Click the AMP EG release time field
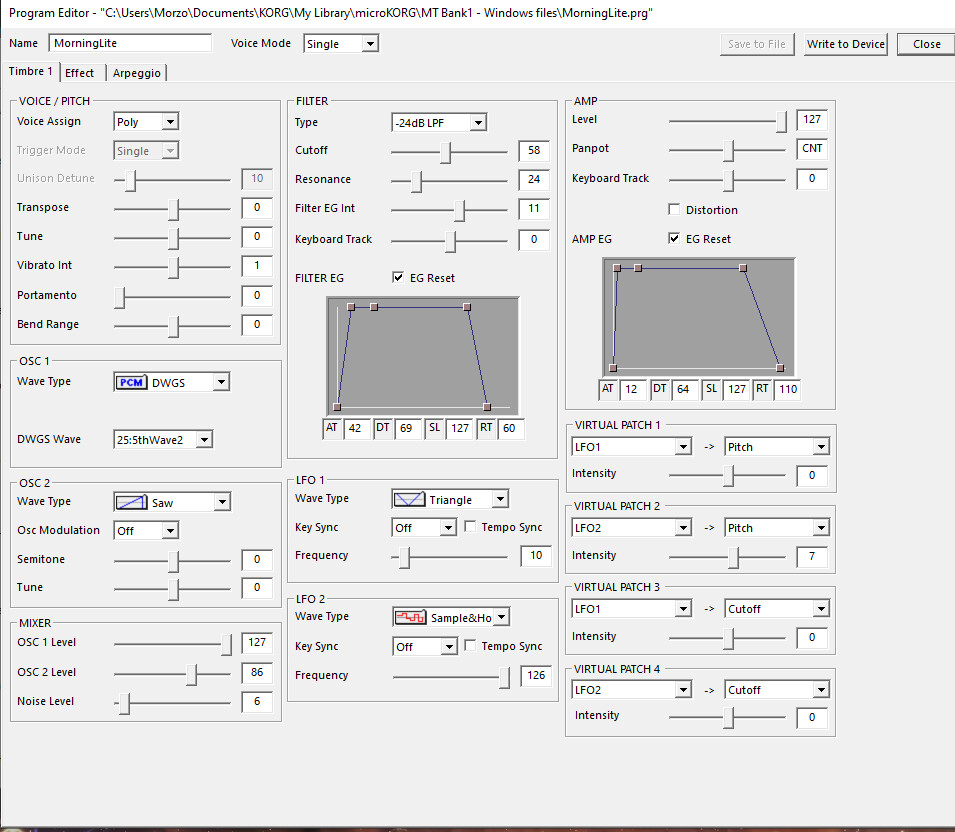Screen dimensions: 955x832 [788, 389]
